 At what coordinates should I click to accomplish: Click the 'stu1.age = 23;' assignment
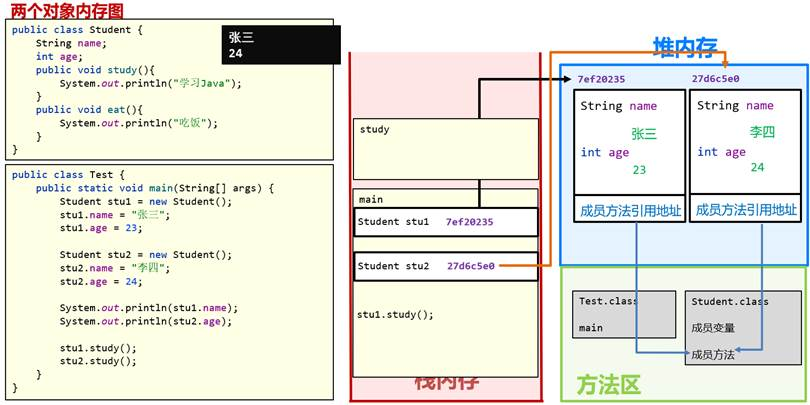[101, 228]
